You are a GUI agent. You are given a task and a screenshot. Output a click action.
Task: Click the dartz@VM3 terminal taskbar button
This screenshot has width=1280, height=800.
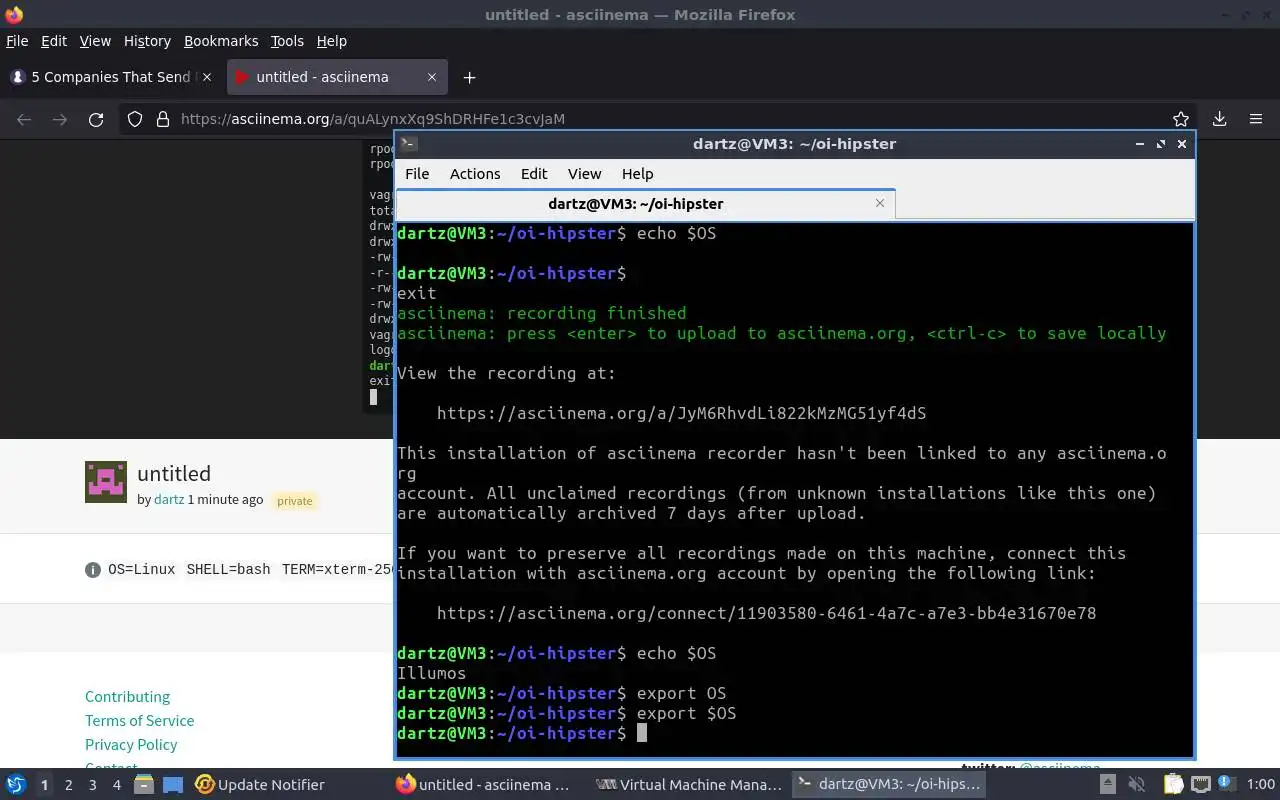(x=889, y=785)
